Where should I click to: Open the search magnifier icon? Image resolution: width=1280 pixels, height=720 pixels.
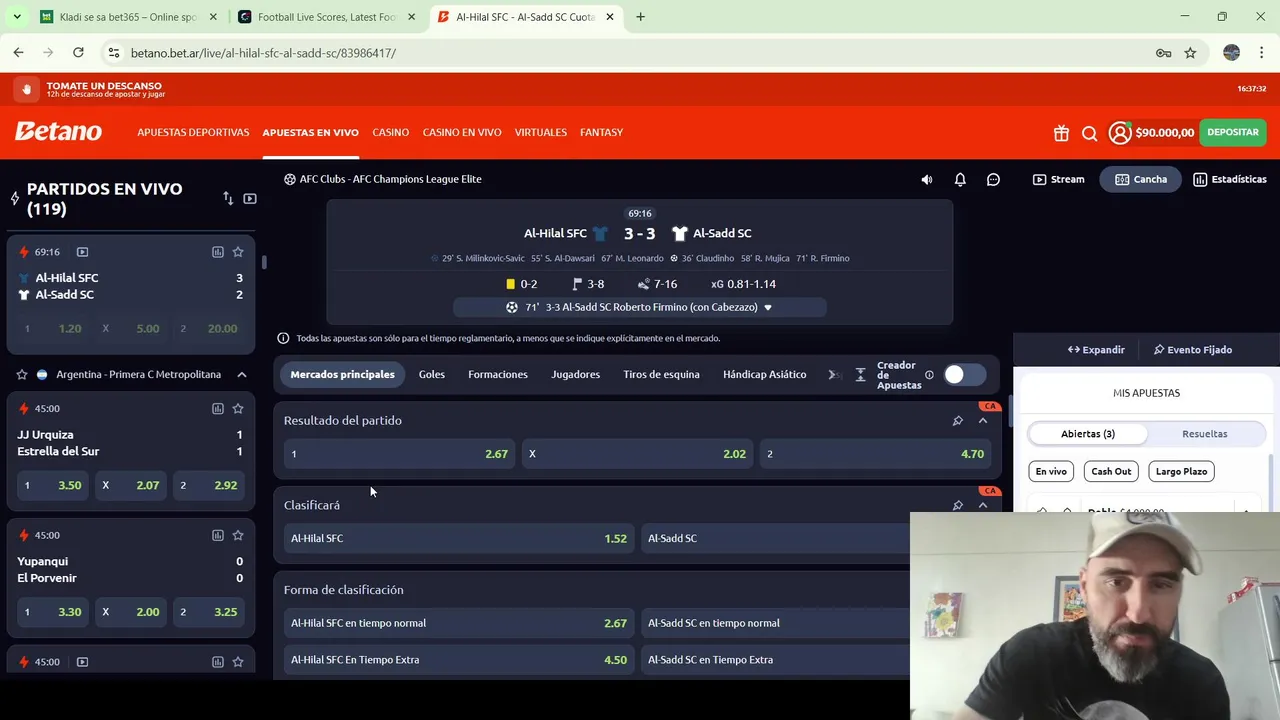(x=1090, y=133)
